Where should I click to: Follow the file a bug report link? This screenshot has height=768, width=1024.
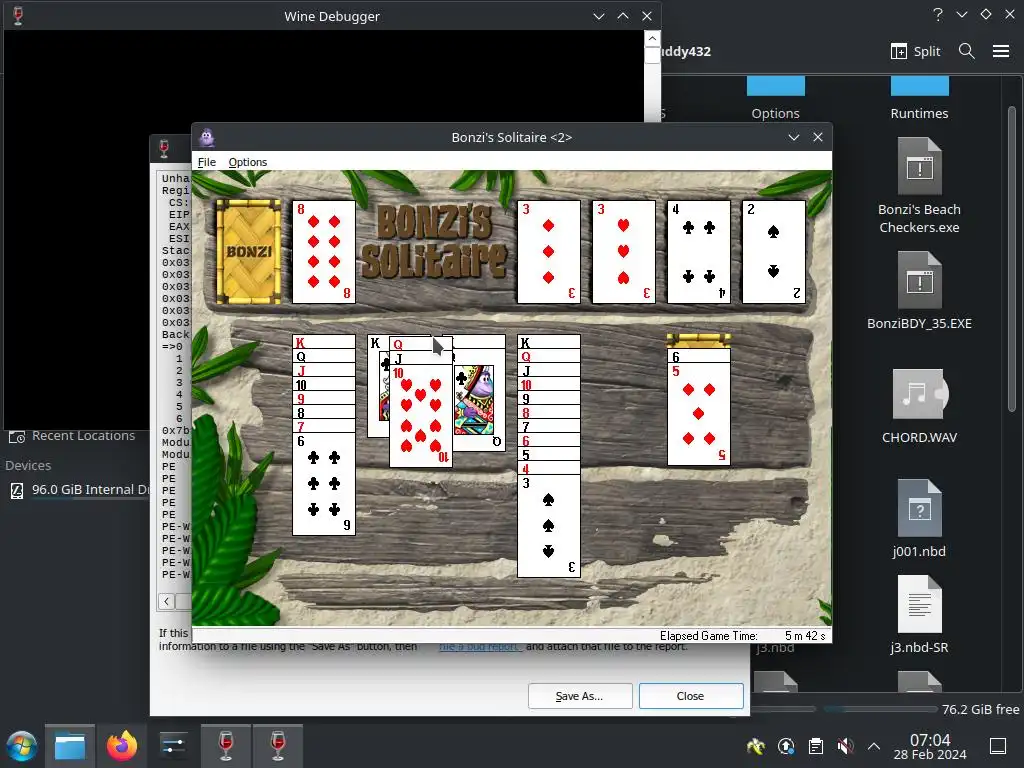tap(480, 647)
